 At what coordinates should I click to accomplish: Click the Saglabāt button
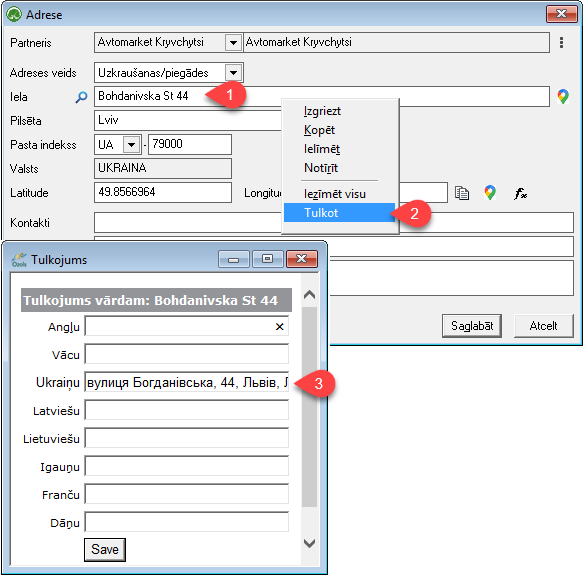[472, 326]
